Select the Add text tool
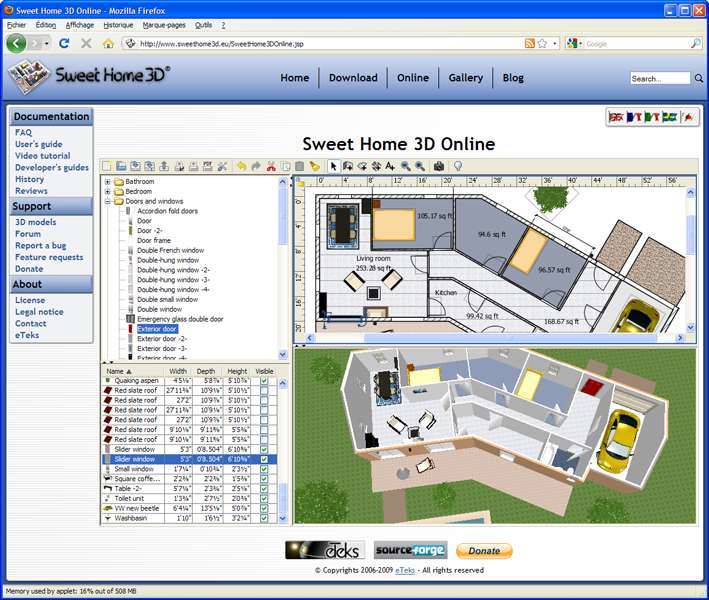Viewport: 709px width, 600px height. (391, 166)
